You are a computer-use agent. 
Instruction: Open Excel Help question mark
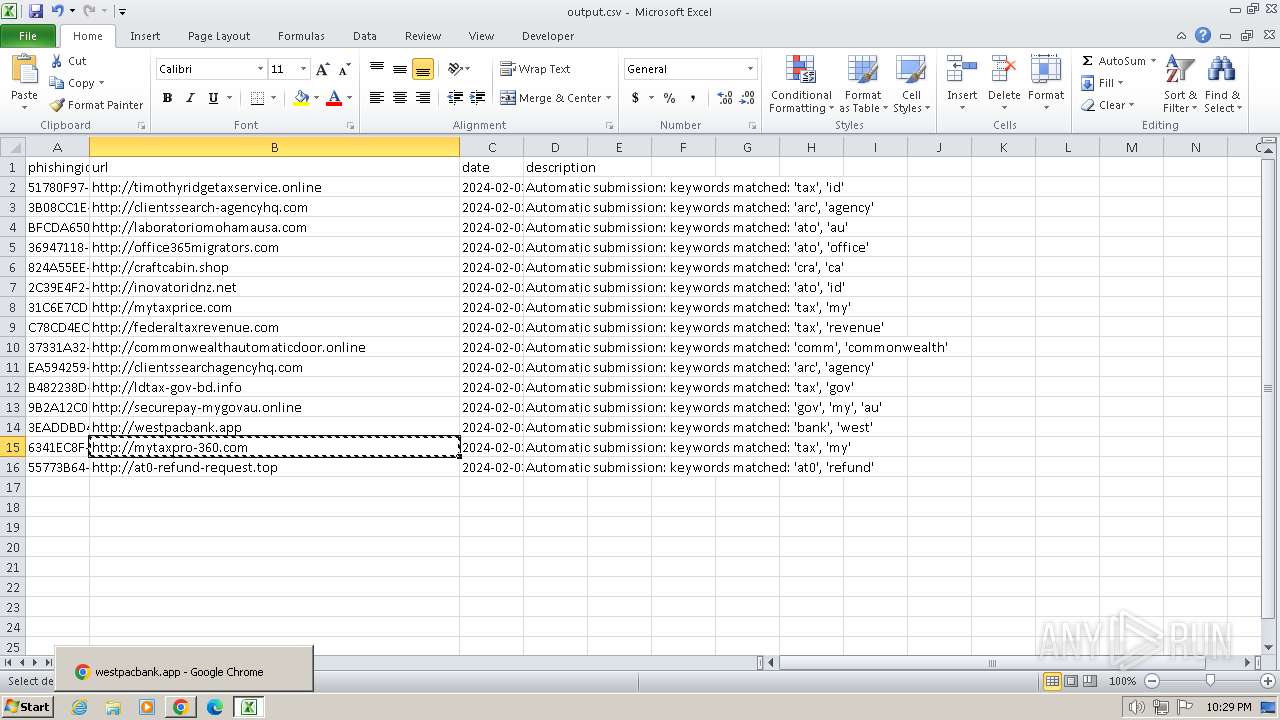coord(1203,35)
